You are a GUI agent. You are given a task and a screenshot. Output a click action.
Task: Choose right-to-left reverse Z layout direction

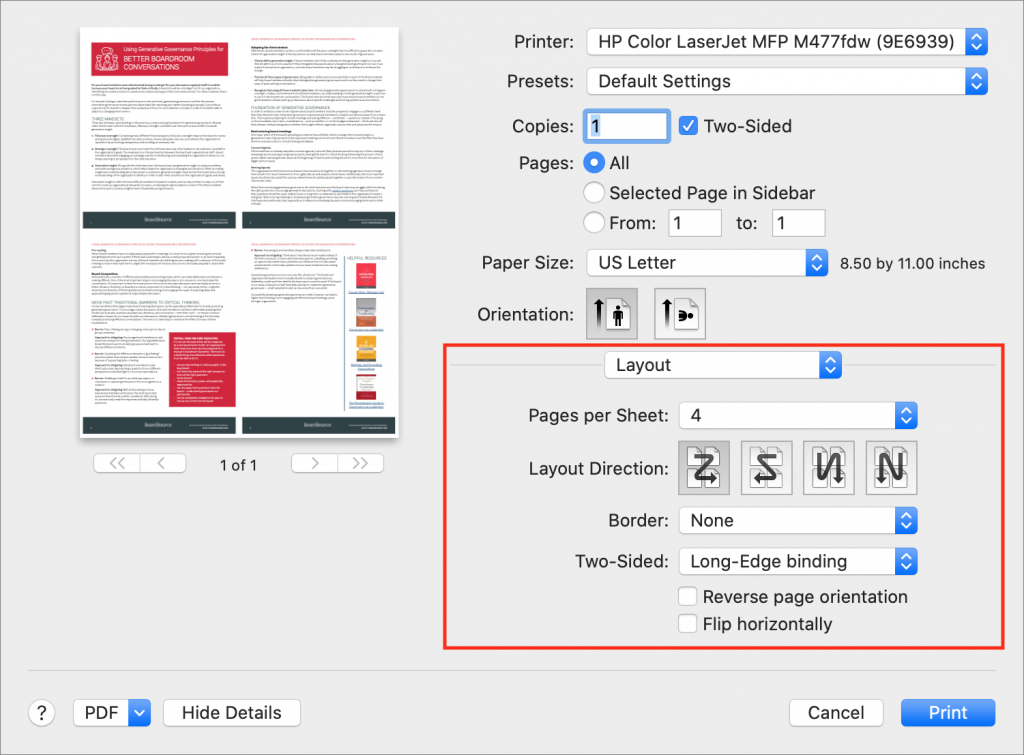click(x=766, y=467)
